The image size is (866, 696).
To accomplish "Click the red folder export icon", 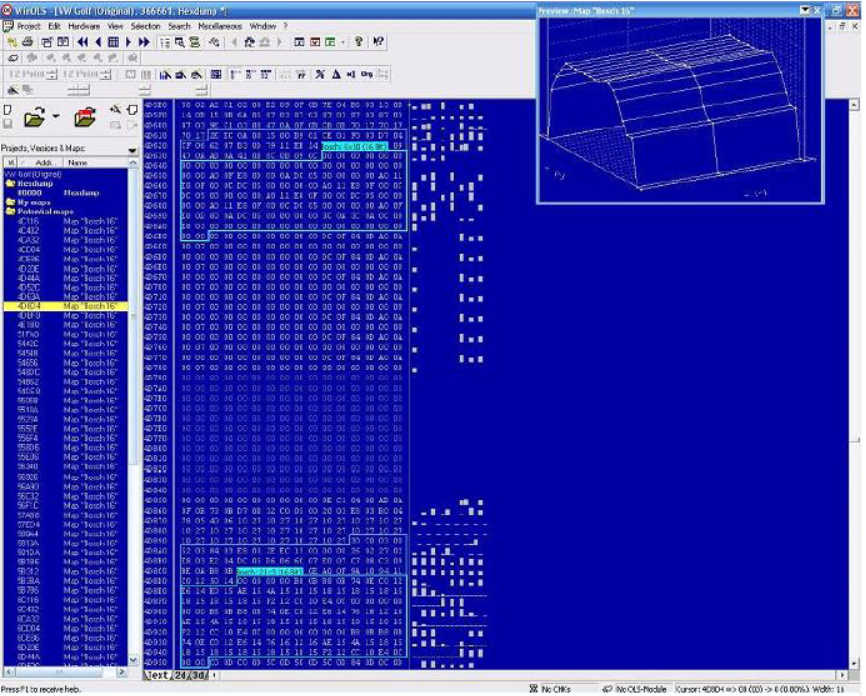I will pos(85,118).
